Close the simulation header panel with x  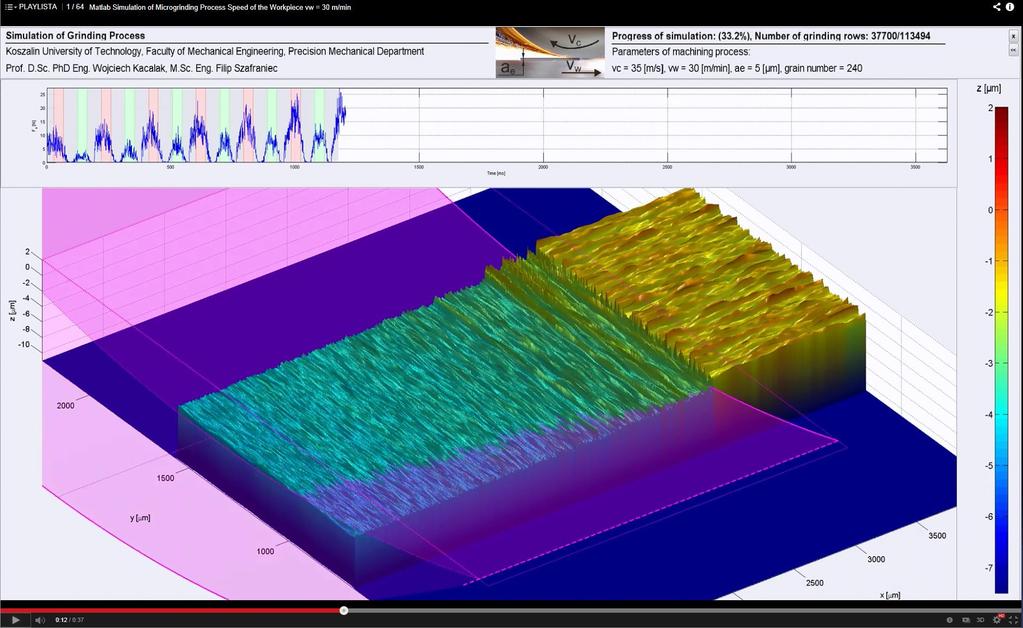tap(1013, 37)
